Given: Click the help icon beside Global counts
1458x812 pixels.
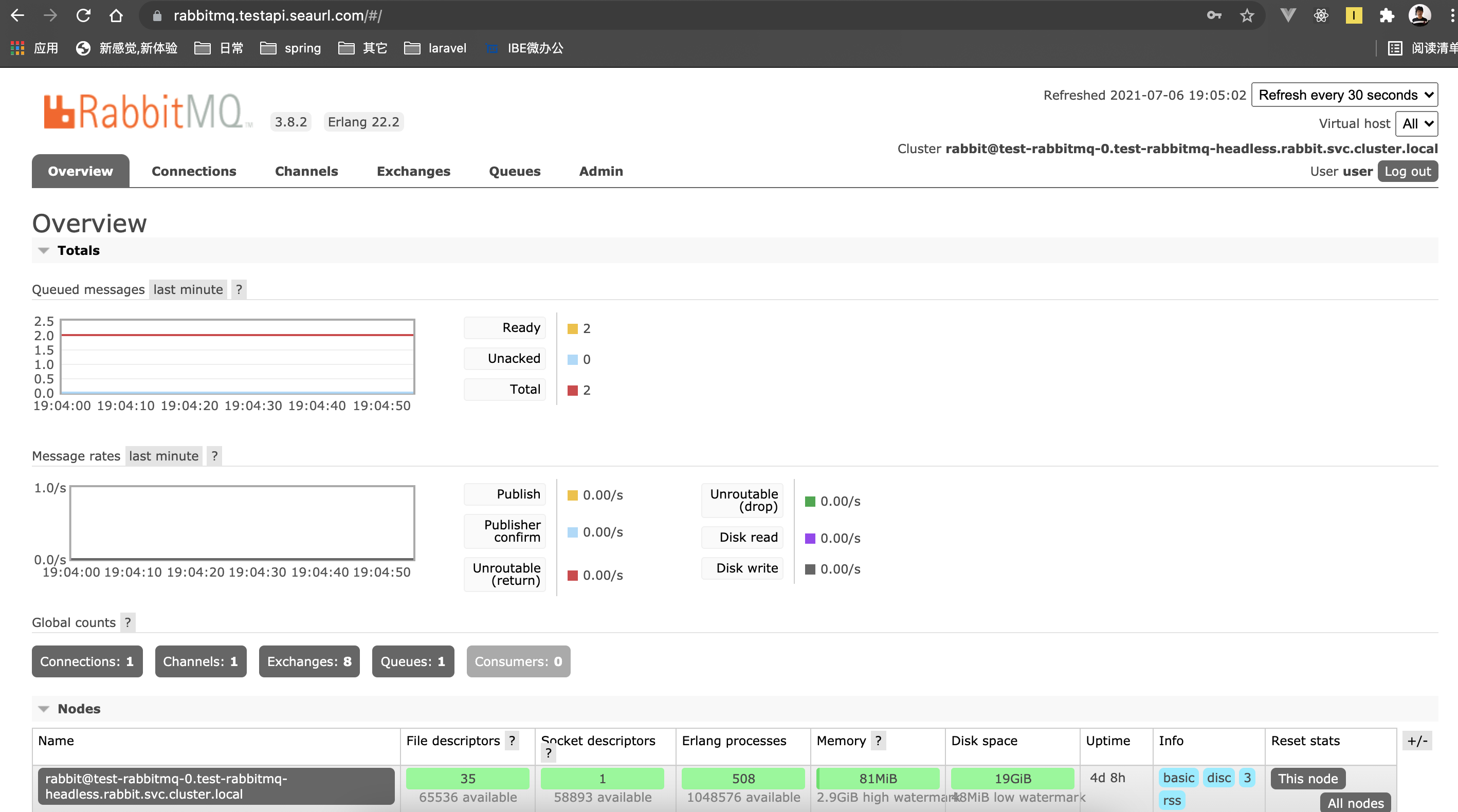Looking at the screenshot, I should click(x=127, y=622).
